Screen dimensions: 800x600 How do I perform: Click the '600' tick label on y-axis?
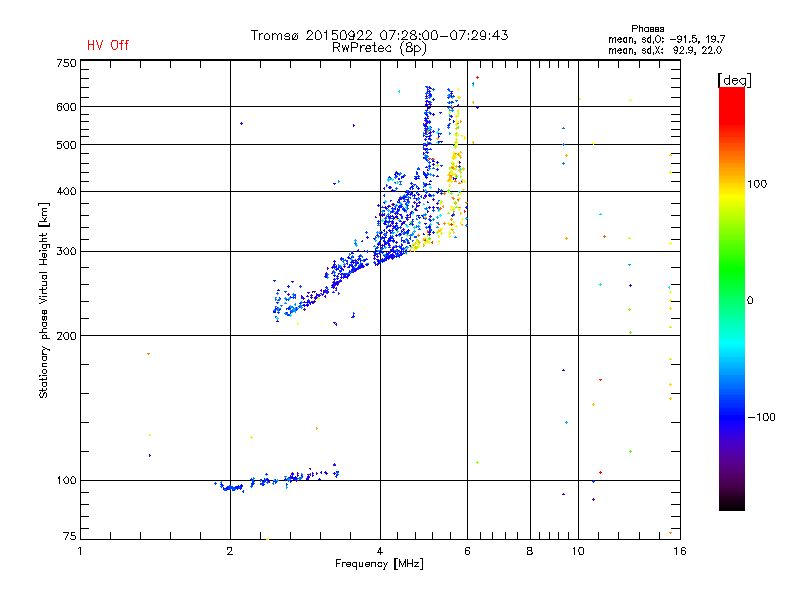[x=66, y=107]
